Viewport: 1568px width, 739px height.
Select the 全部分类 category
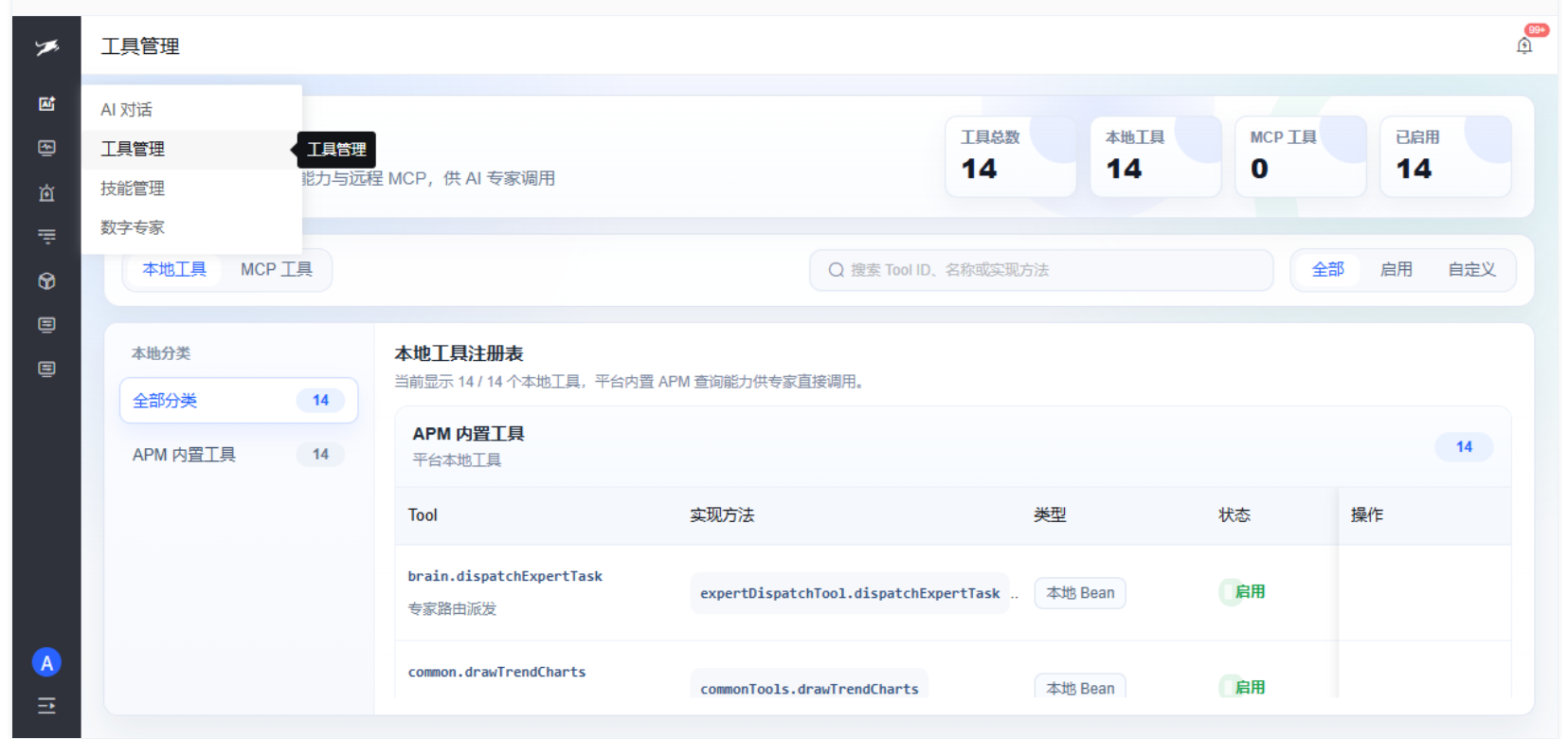pyautogui.click(x=239, y=401)
